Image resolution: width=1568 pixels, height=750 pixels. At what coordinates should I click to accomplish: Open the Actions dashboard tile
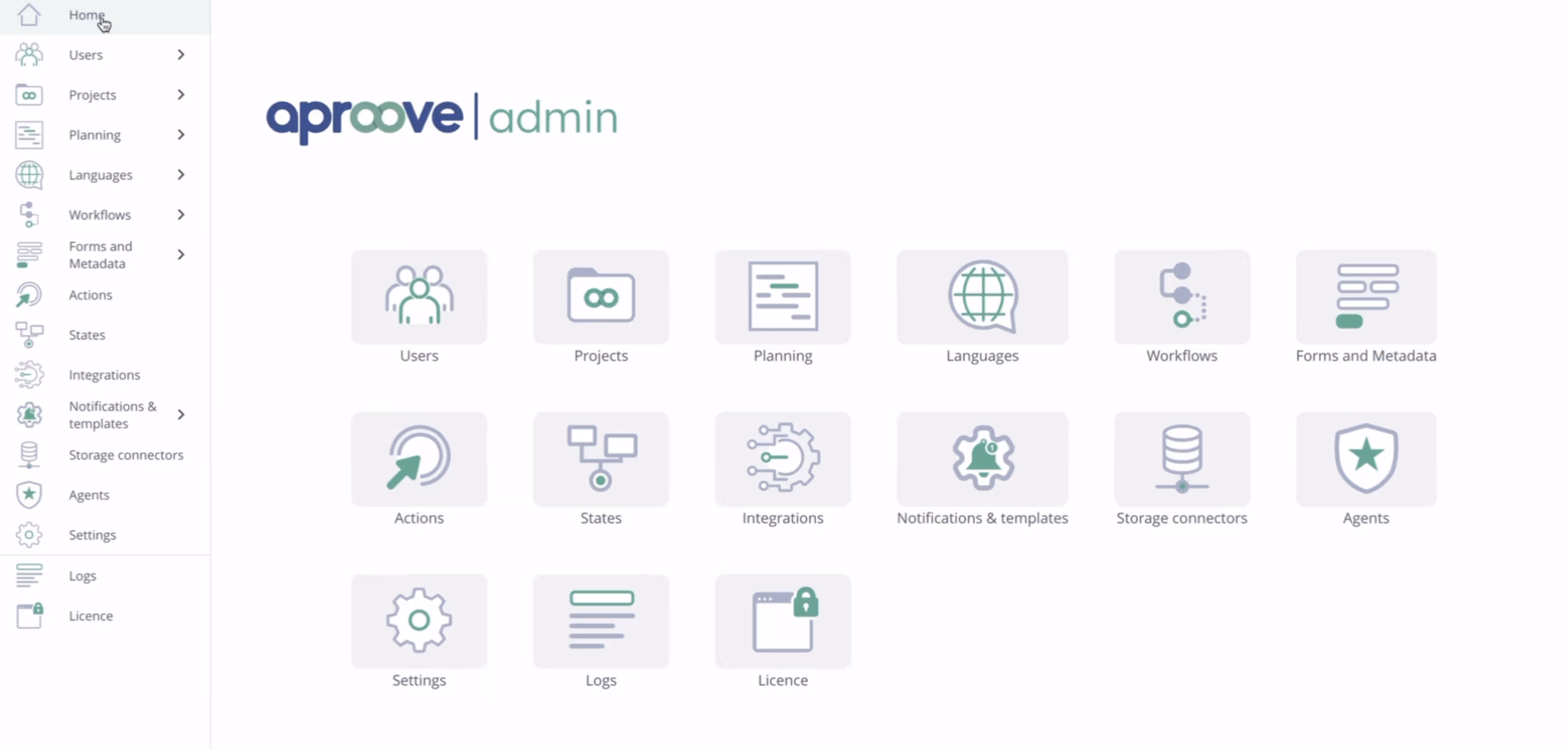[x=419, y=459]
